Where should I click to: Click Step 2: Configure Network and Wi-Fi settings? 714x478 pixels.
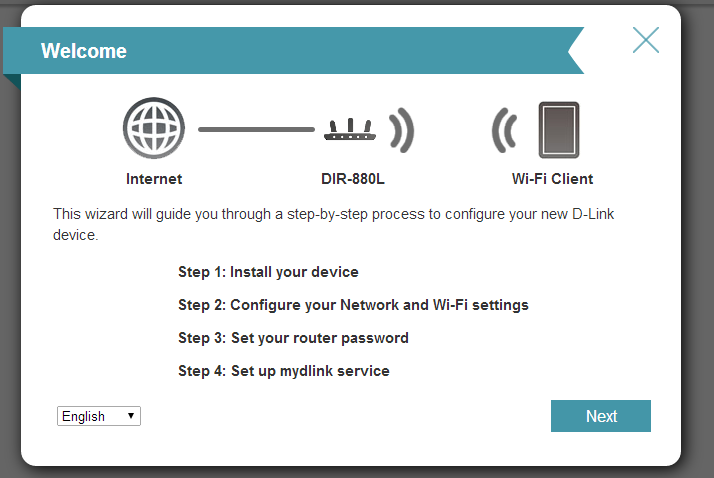tap(353, 305)
